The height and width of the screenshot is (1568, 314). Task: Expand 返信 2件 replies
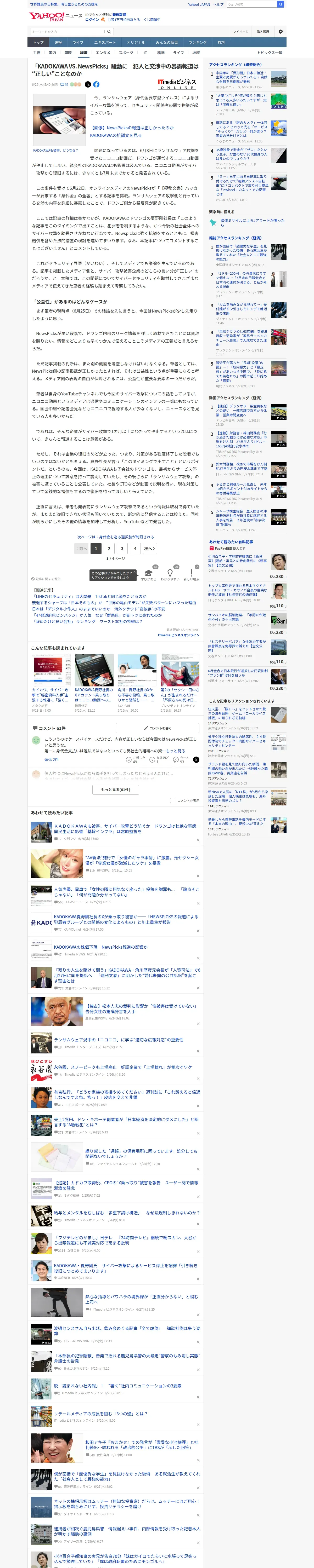(51, 760)
